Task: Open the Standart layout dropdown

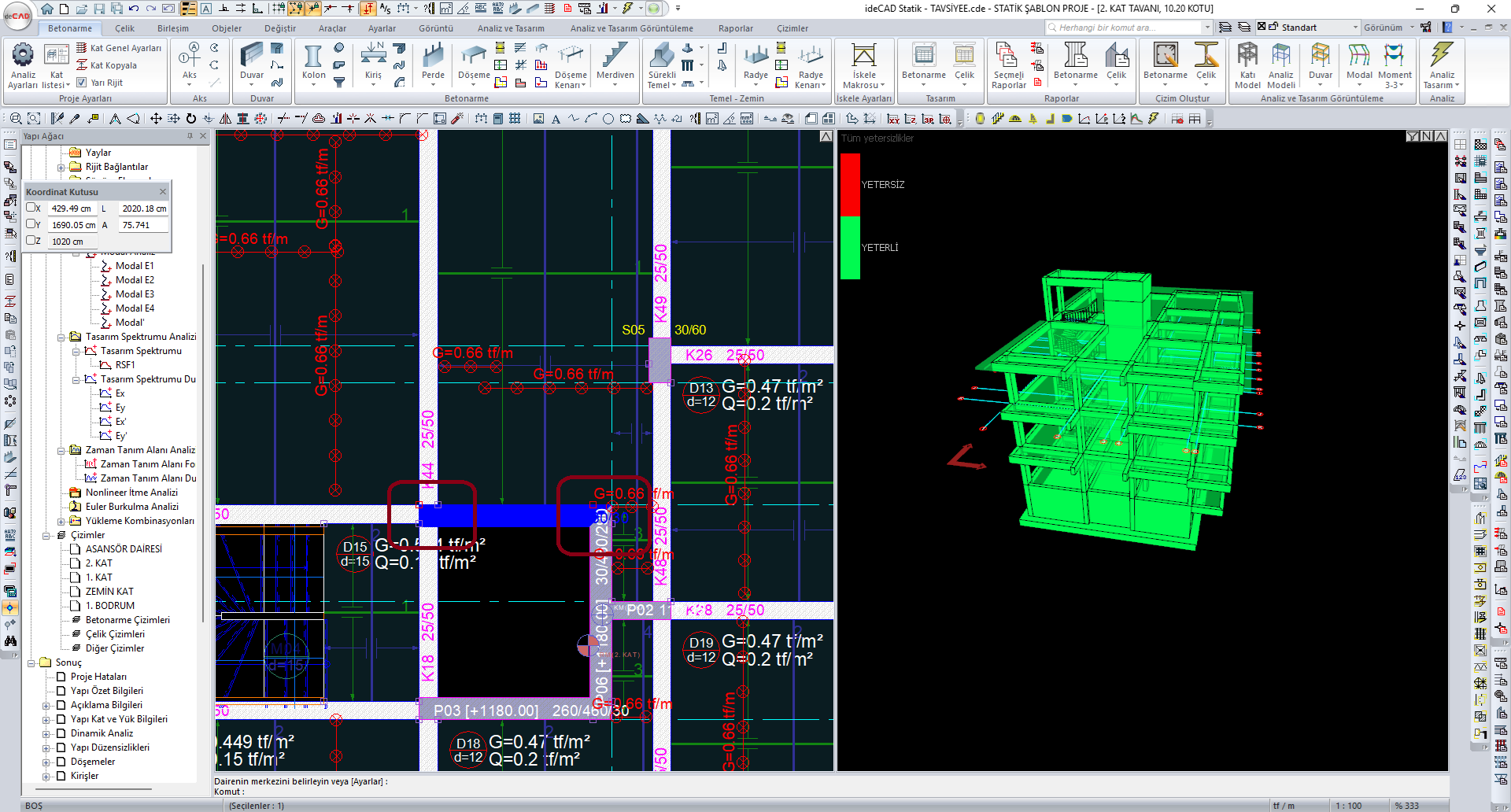Action: [1356, 28]
